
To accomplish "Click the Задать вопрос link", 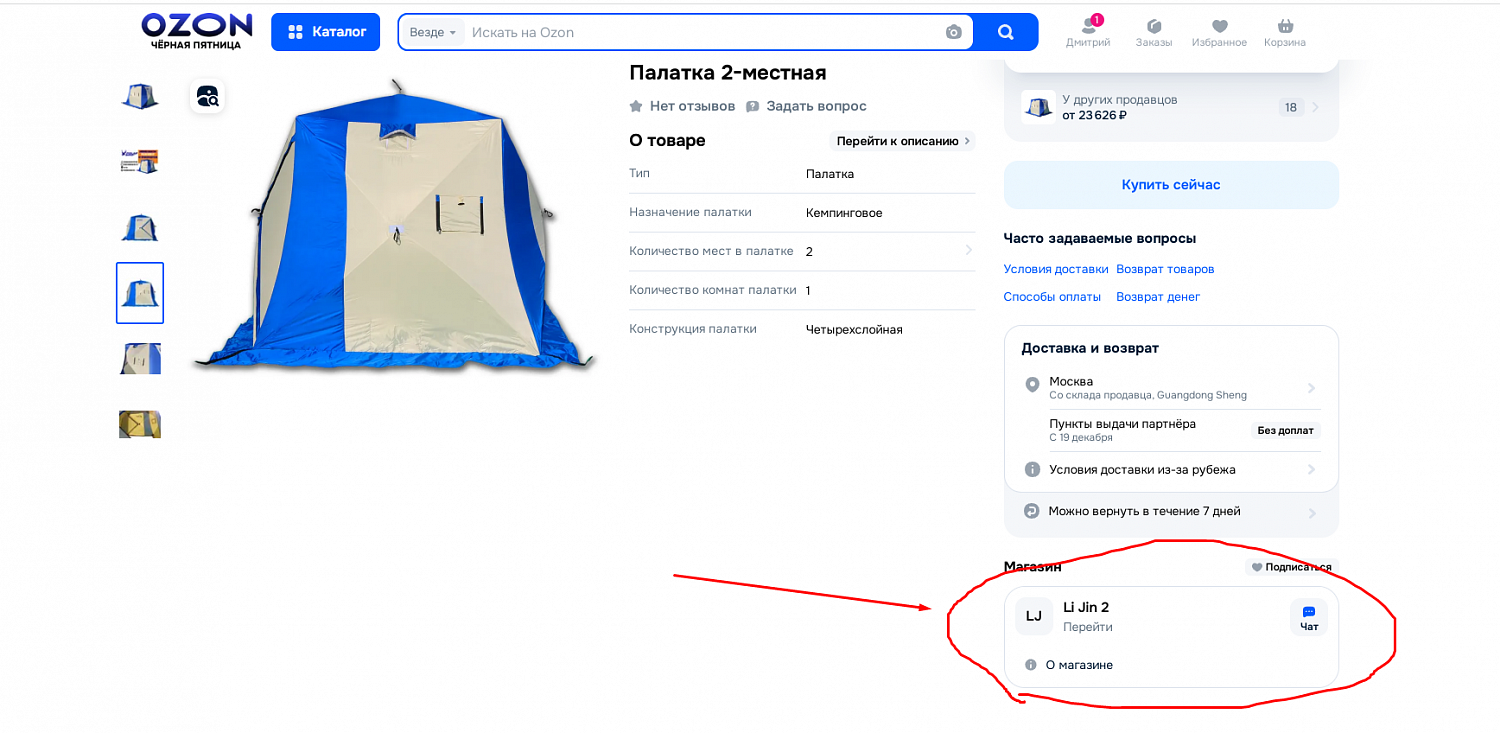I will tap(806, 106).
